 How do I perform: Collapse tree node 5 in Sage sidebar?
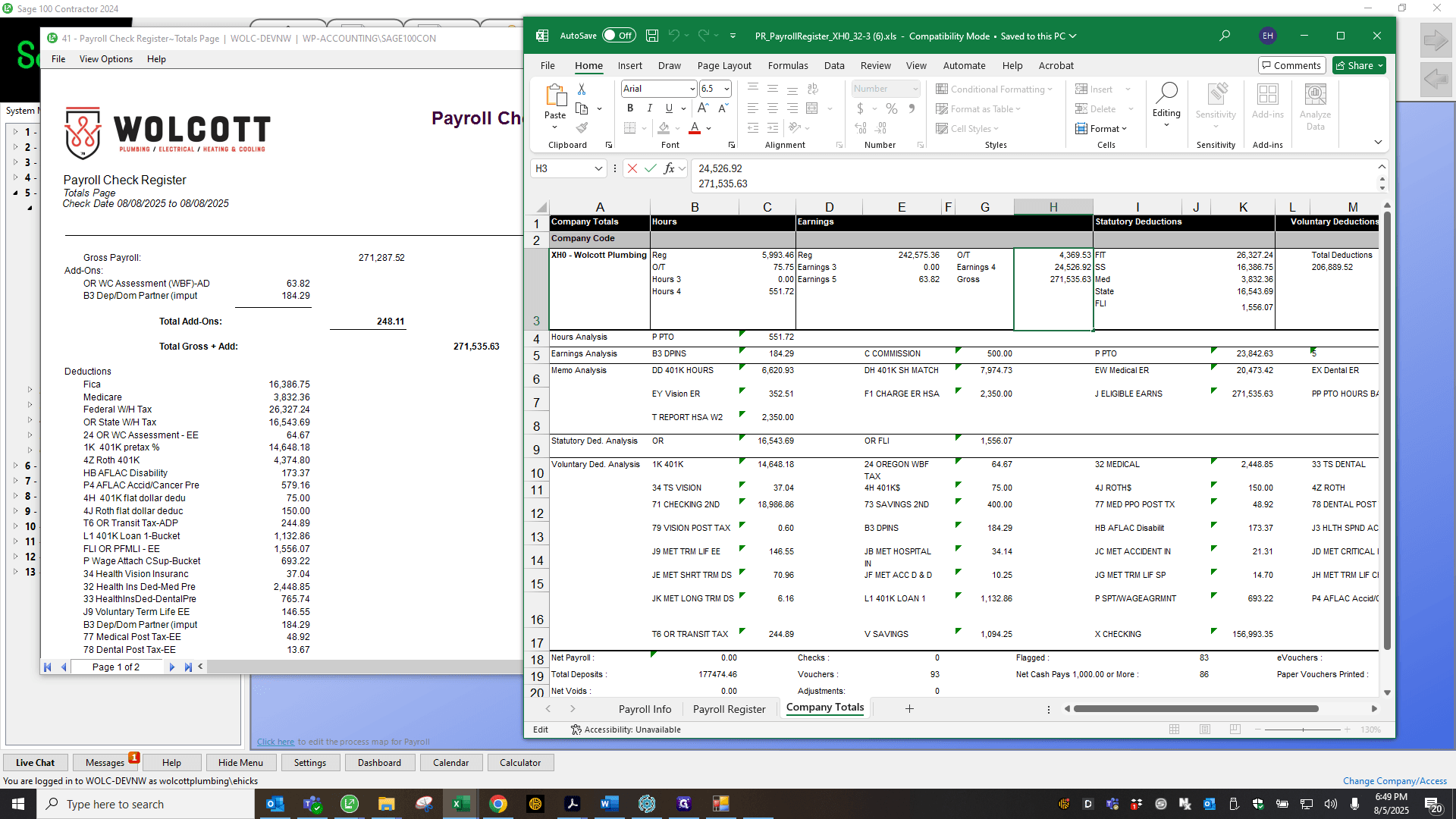[15, 193]
